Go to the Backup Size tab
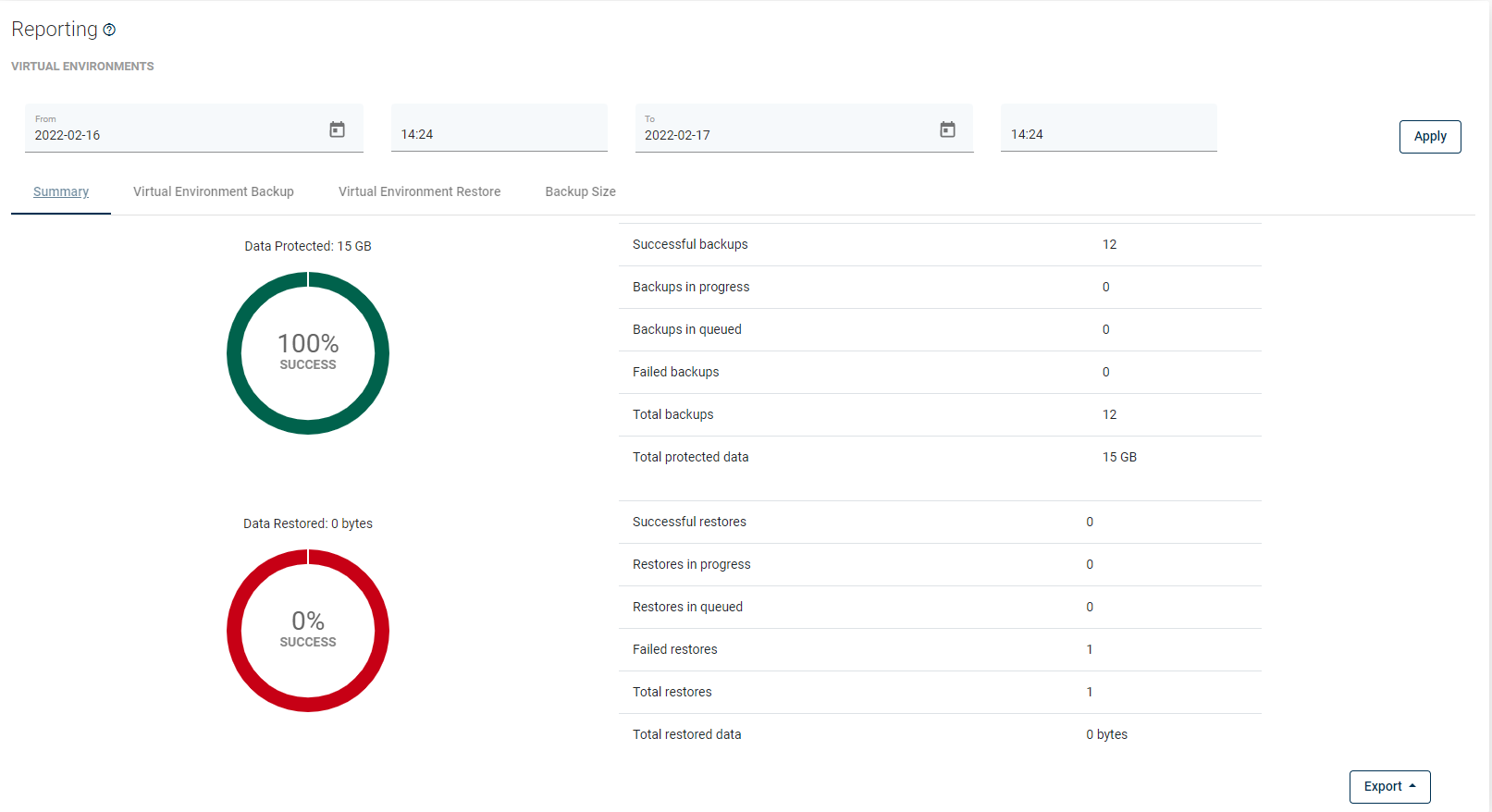 tap(580, 191)
